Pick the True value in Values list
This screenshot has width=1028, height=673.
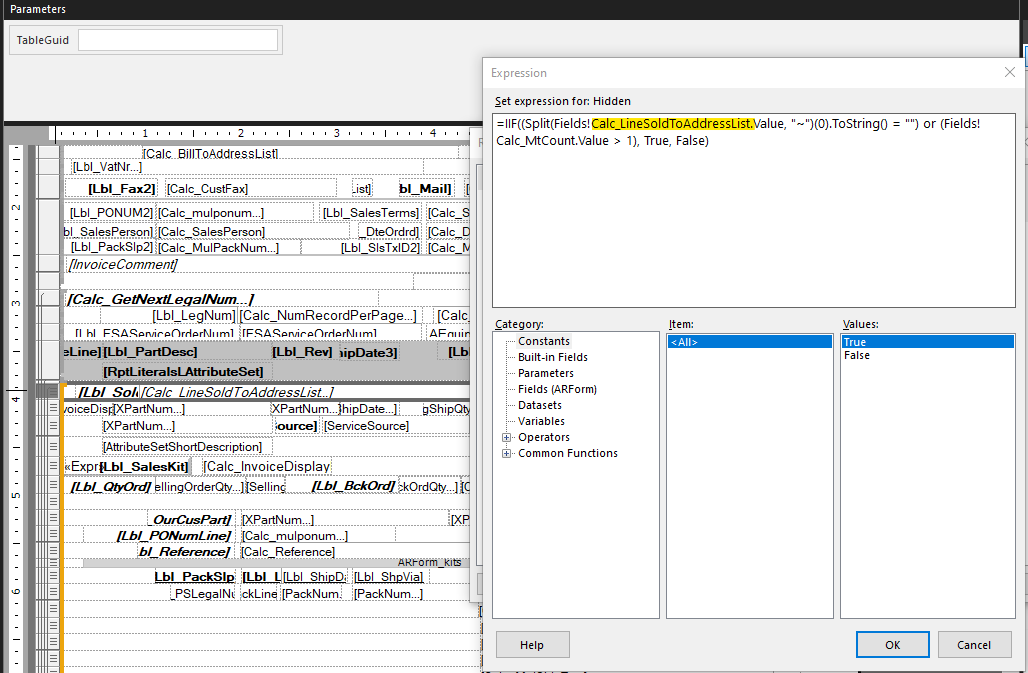[x=855, y=342]
